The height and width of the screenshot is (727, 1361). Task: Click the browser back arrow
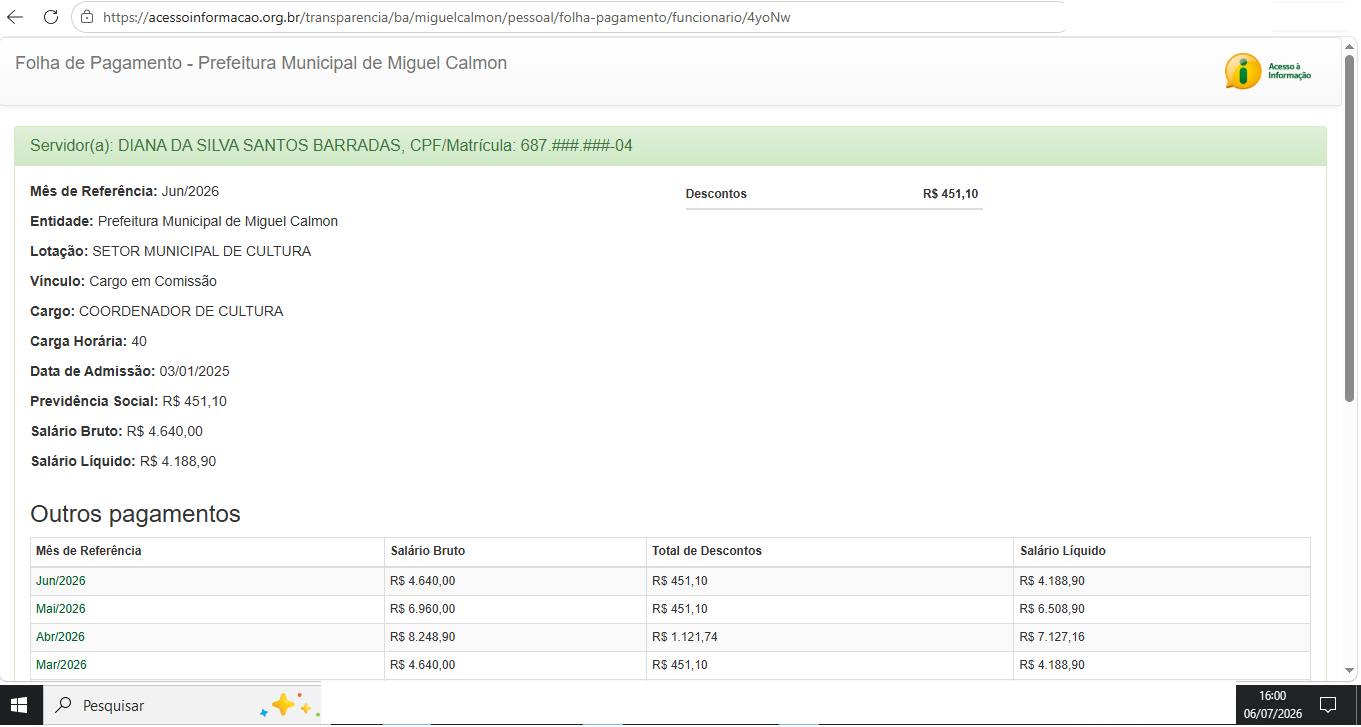click(x=15, y=17)
